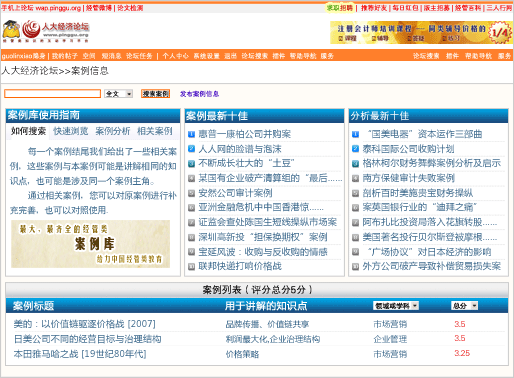Open the 推荐好友 top link
514x378 pixels.
(x=374, y=8)
